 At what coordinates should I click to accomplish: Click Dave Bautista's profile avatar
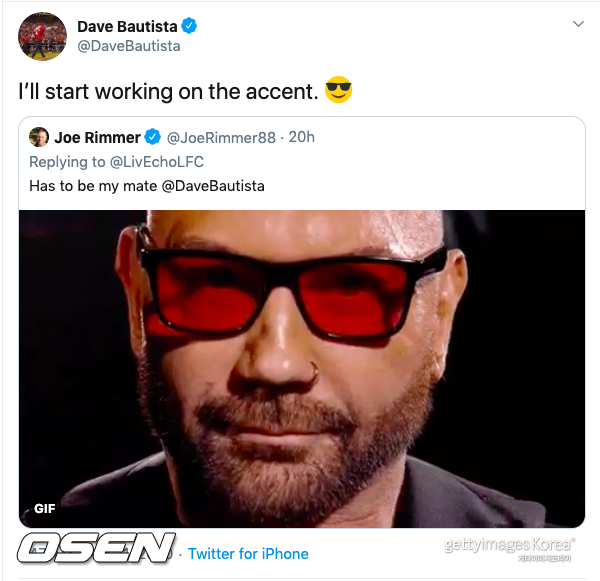tap(42, 36)
